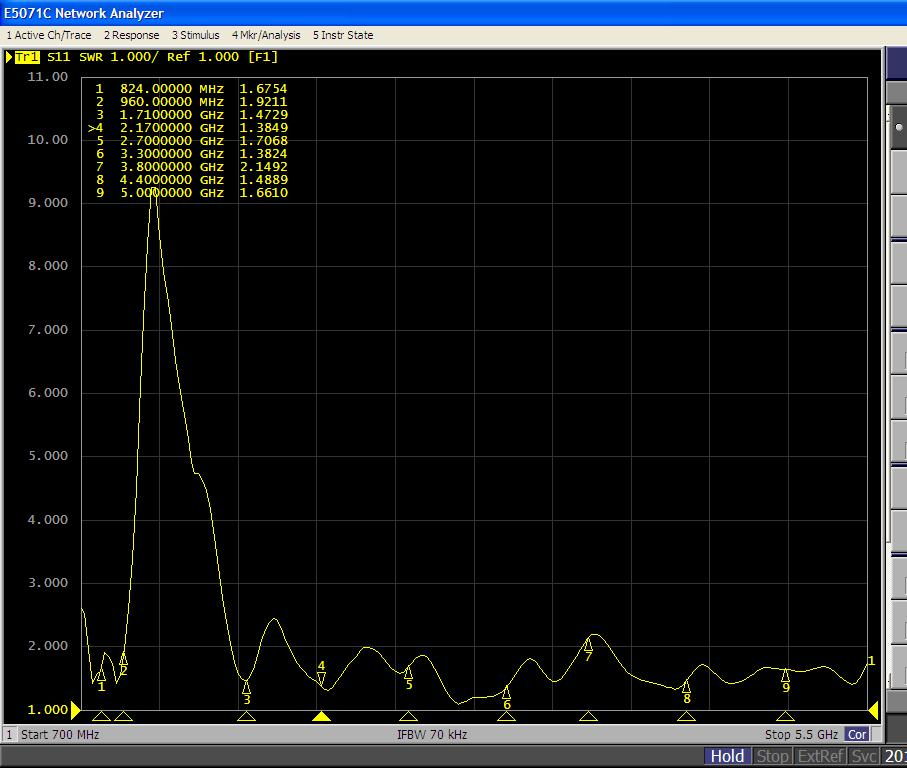Click marker list row 824.00000 MHz
907x768 pixels.
point(191,89)
